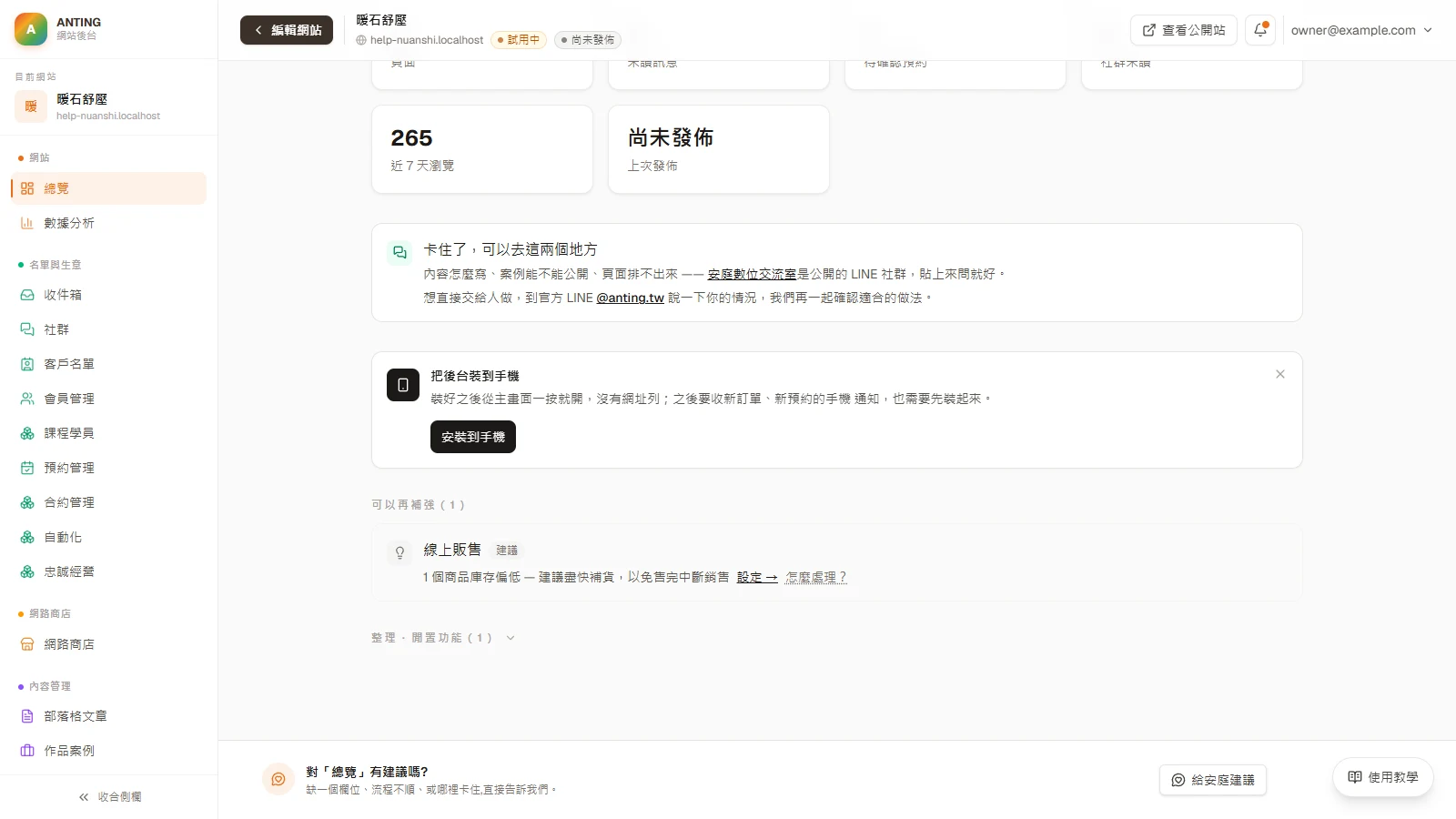Image resolution: width=1456 pixels, height=819 pixels.
Task: Click the 網路商店 shop icon
Action: (27, 644)
